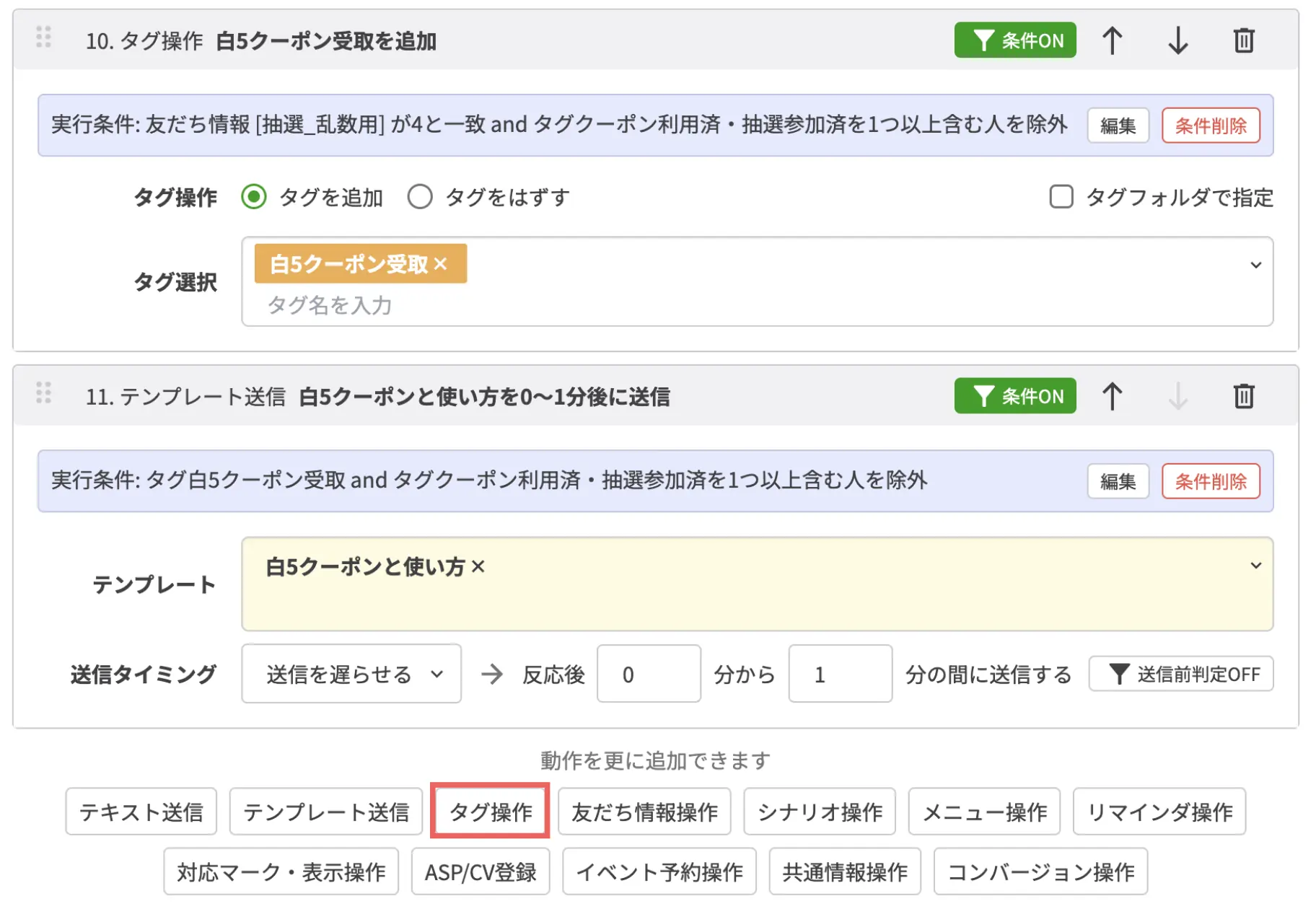This screenshot has width=1316, height=909.
Task: Select タグをはずす radio button
Action: pos(420,197)
